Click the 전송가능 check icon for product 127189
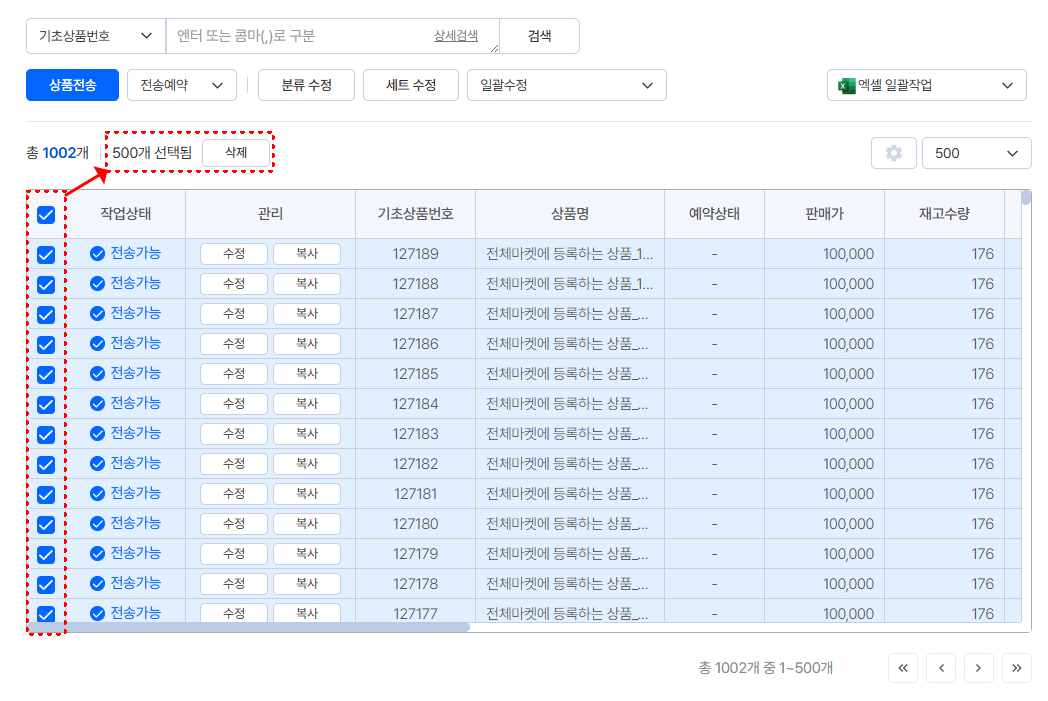Viewport: 1048px width, 701px height. tap(97, 254)
